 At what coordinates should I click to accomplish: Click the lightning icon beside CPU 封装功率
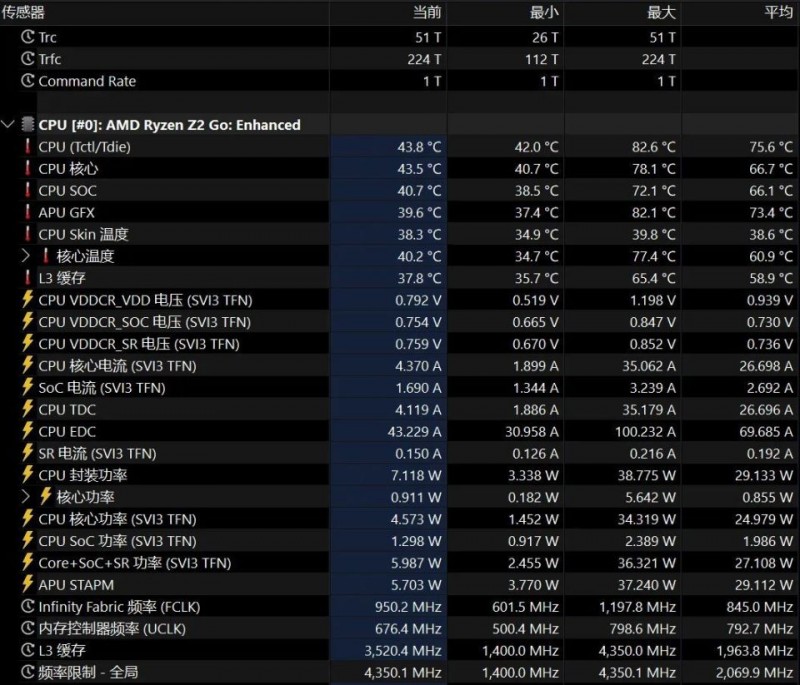(28, 475)
